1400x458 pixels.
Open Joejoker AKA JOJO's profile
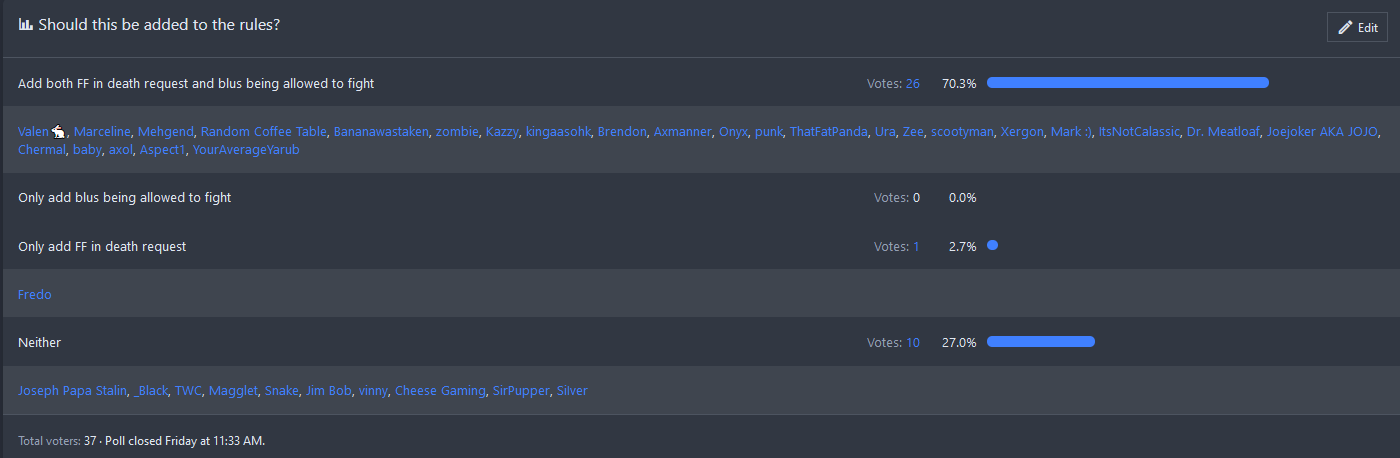coord(1323,132)
